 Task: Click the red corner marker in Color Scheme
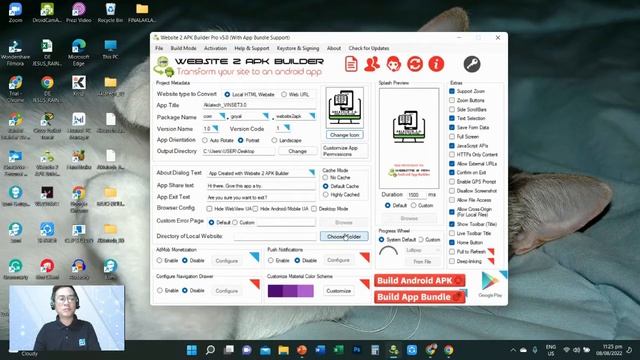click(365, 283)
